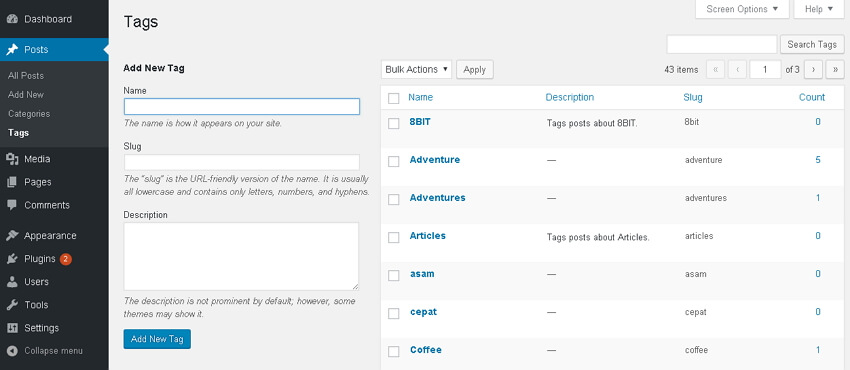Viewport: 850px width, 370px height.
Task: Open the Dashboard menu
Action: pos(48,20)
